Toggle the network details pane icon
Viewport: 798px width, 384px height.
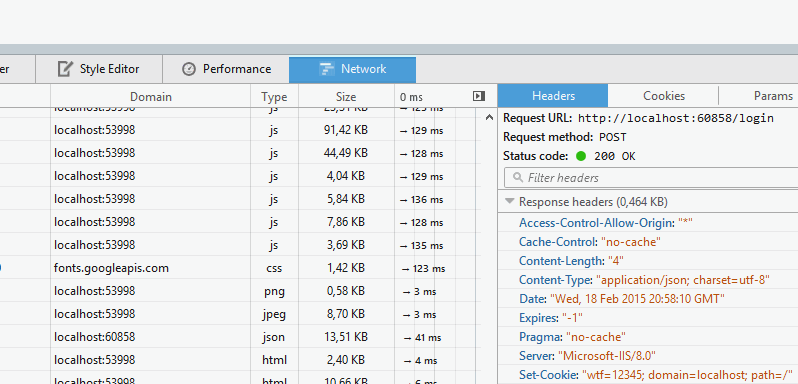pyautogui.click(x=479, y=96)
